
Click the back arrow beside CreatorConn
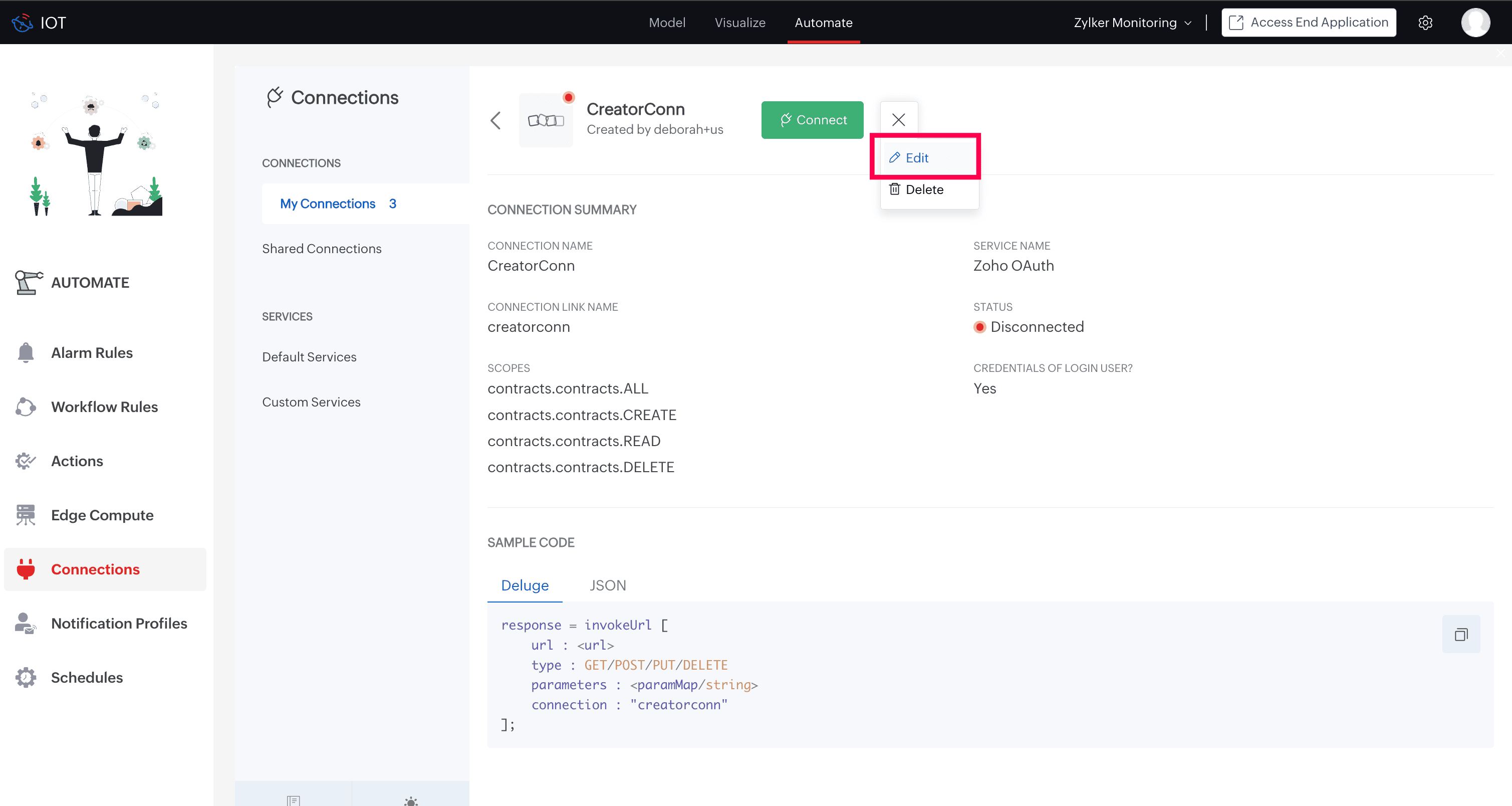[x=495, y=120]
